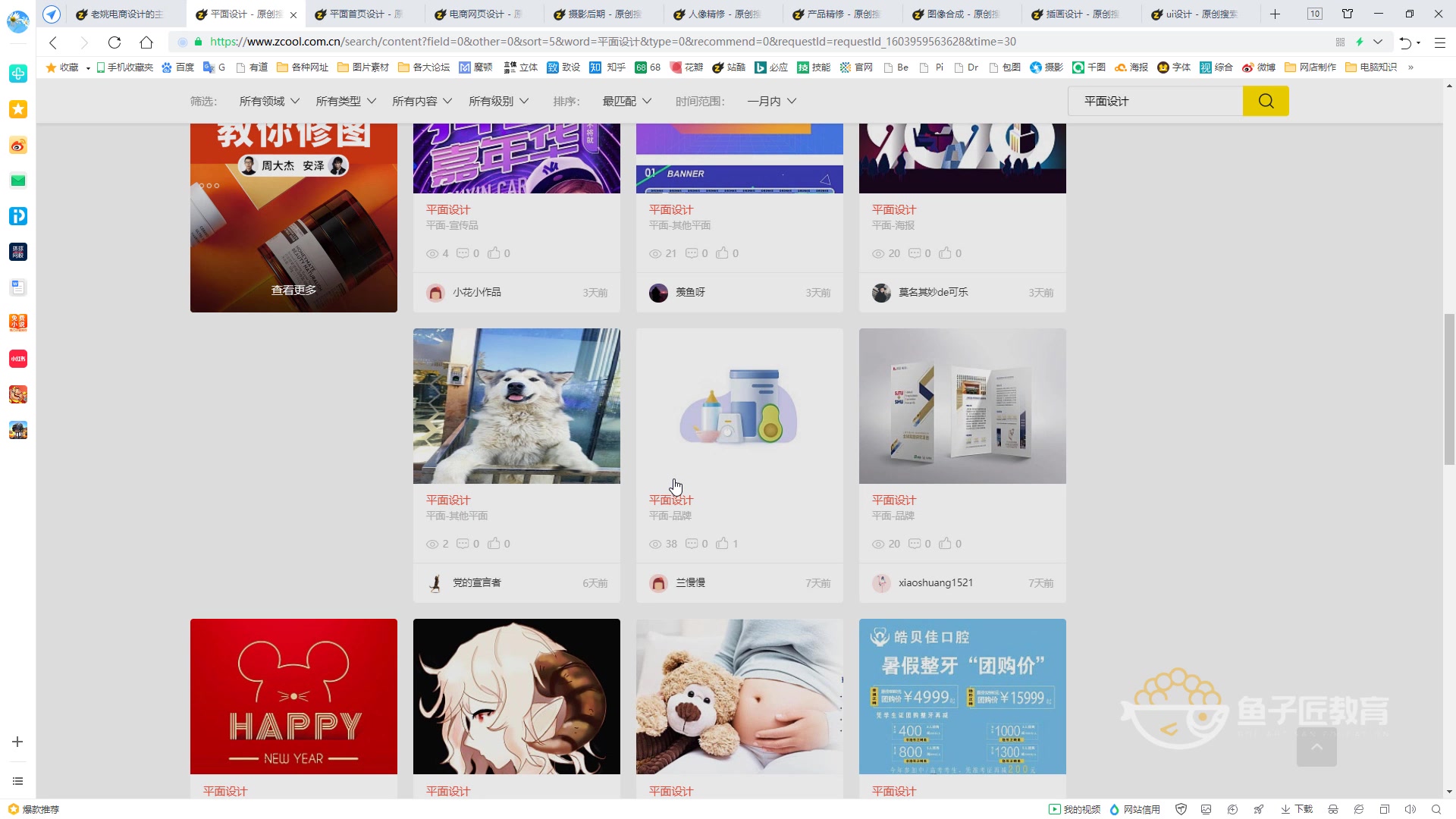Click the message/chat icon on left sidebar
This screenshot has height=819, width=1456.
18,180
